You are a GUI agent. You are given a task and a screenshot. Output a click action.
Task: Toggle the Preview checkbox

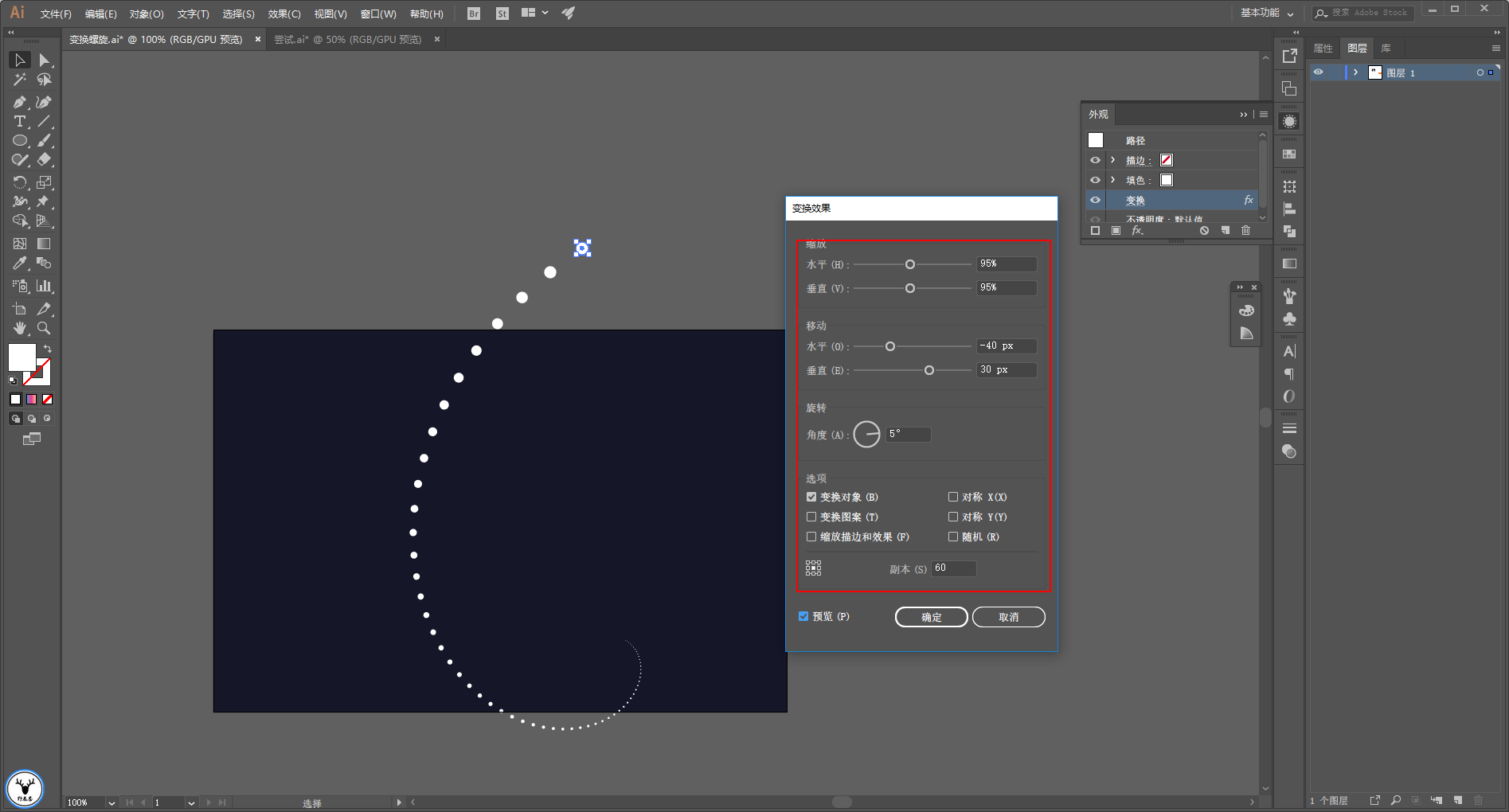tap(803, 616)
